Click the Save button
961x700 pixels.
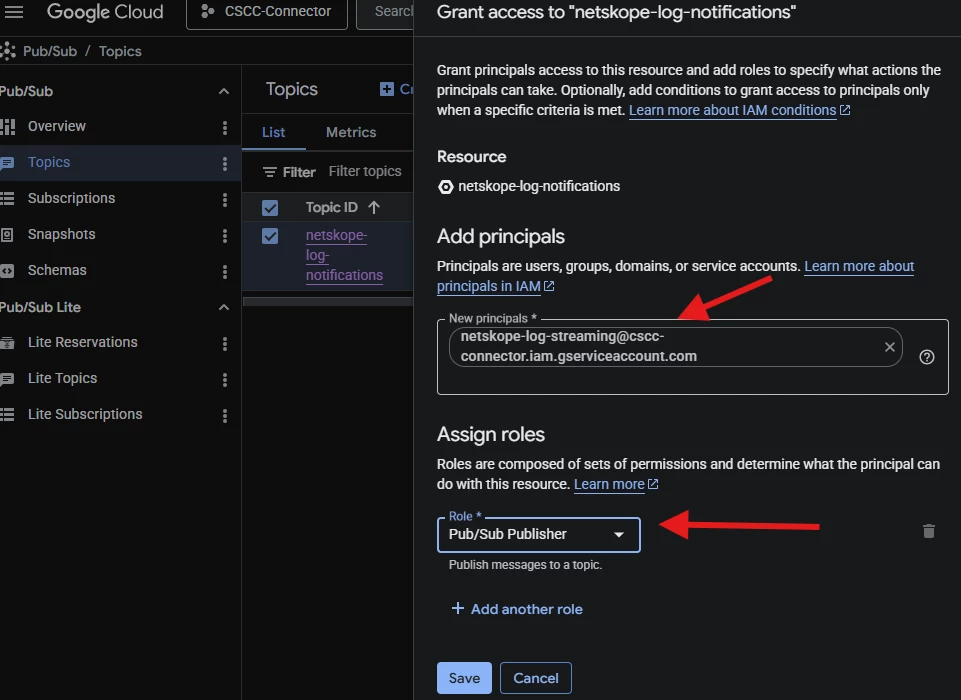coord(464,678)
